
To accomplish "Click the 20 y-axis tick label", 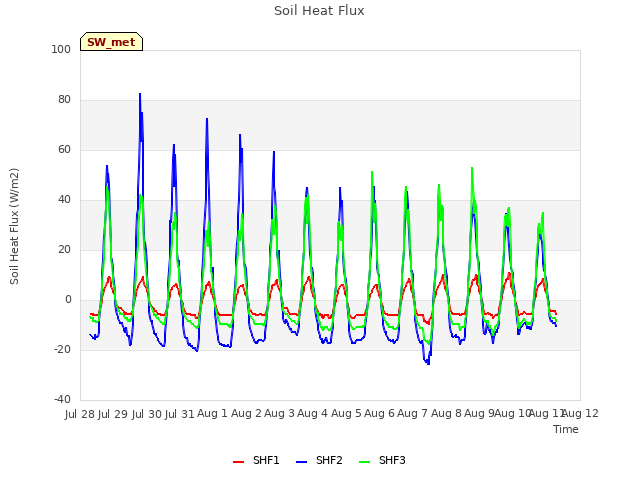I will [64, 249].
